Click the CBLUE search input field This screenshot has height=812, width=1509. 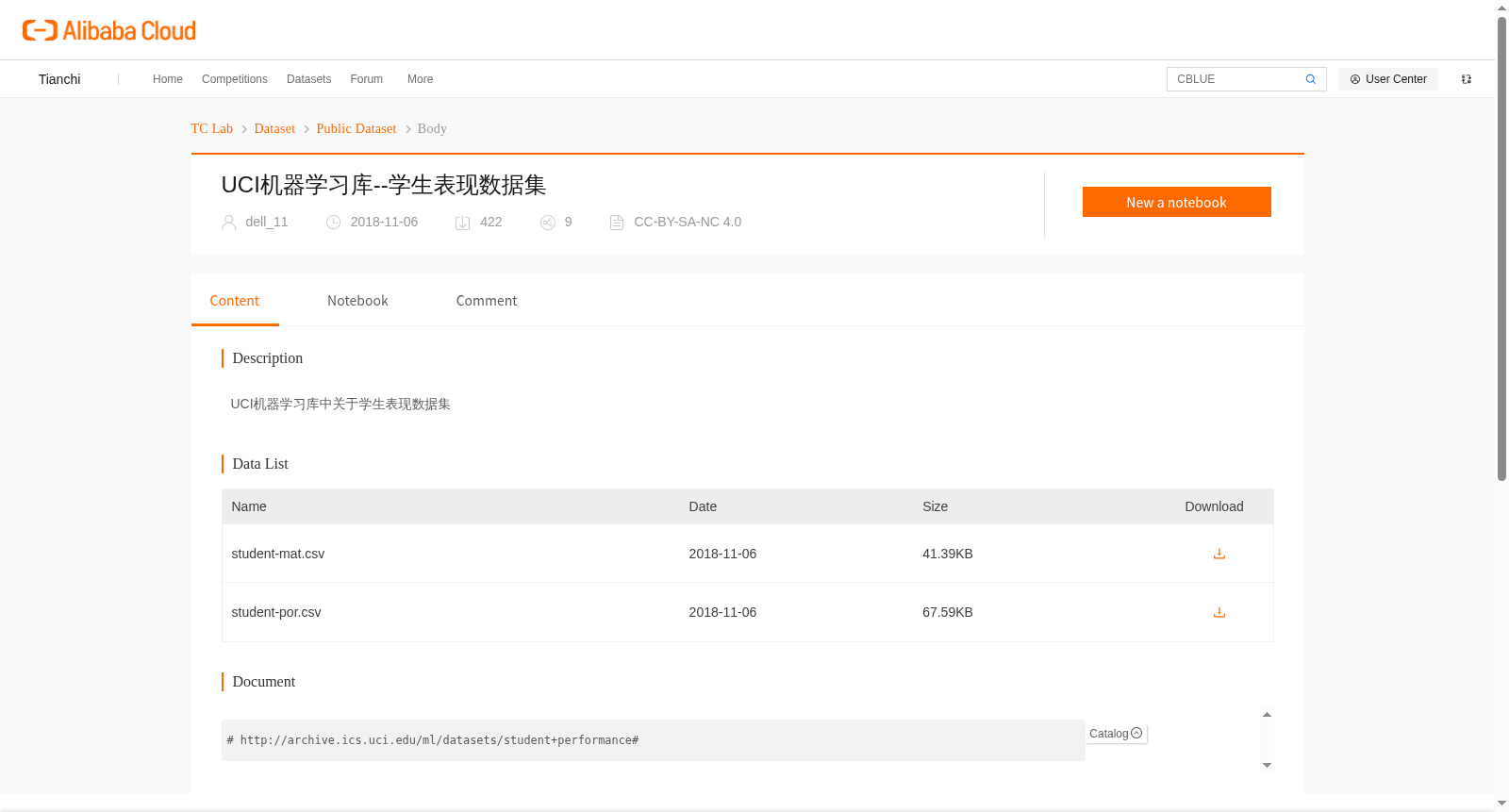click(x=1237, y=79)
